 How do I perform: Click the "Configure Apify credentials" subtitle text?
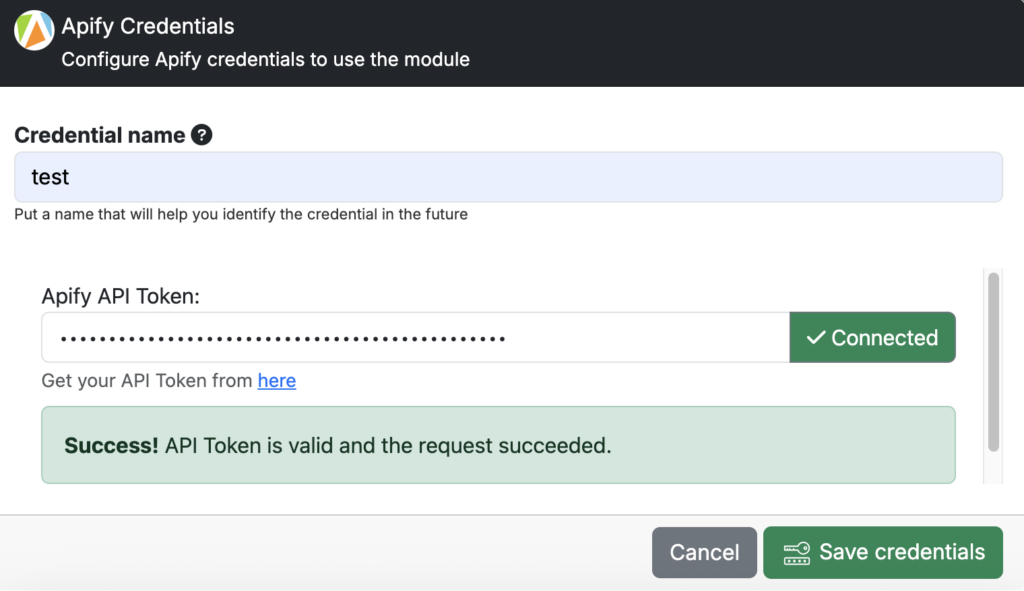[265, 59]
